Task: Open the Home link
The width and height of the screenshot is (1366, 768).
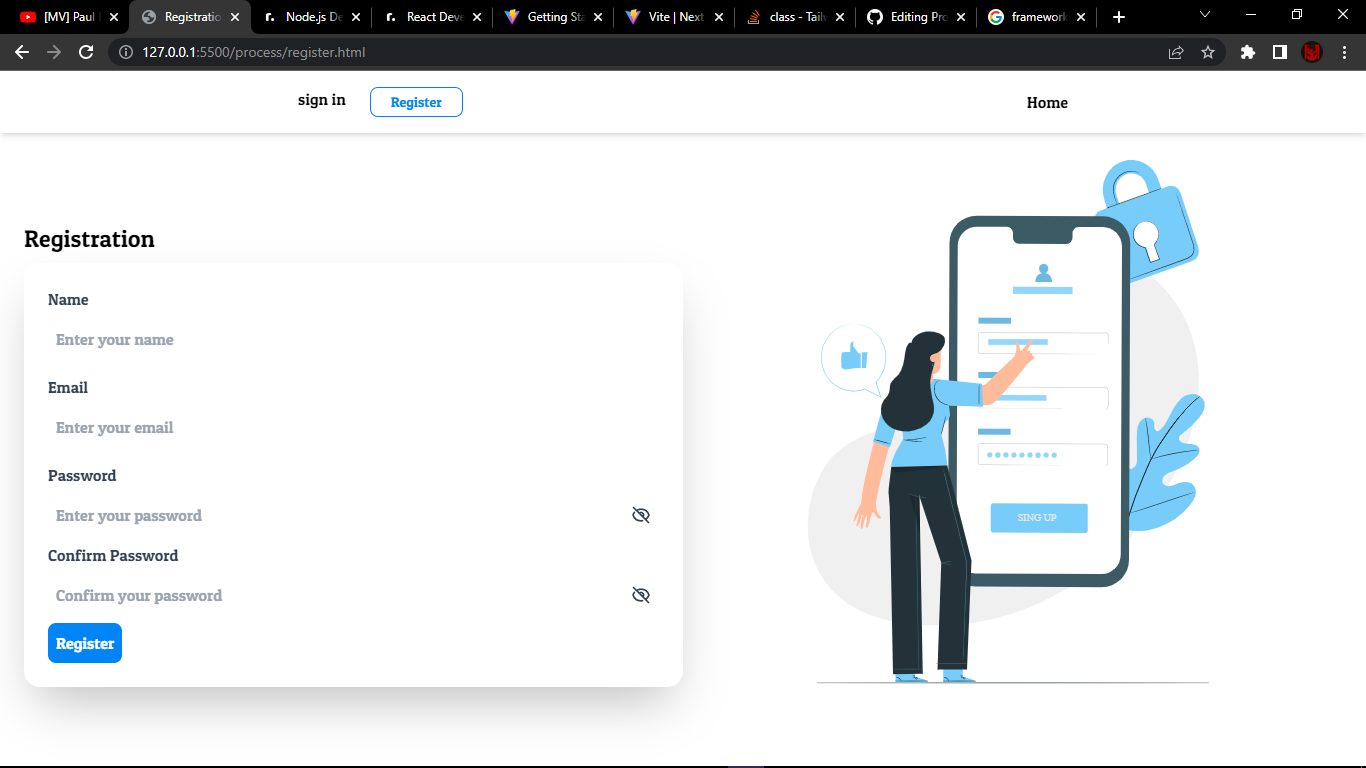Action: click(1046, 102)
